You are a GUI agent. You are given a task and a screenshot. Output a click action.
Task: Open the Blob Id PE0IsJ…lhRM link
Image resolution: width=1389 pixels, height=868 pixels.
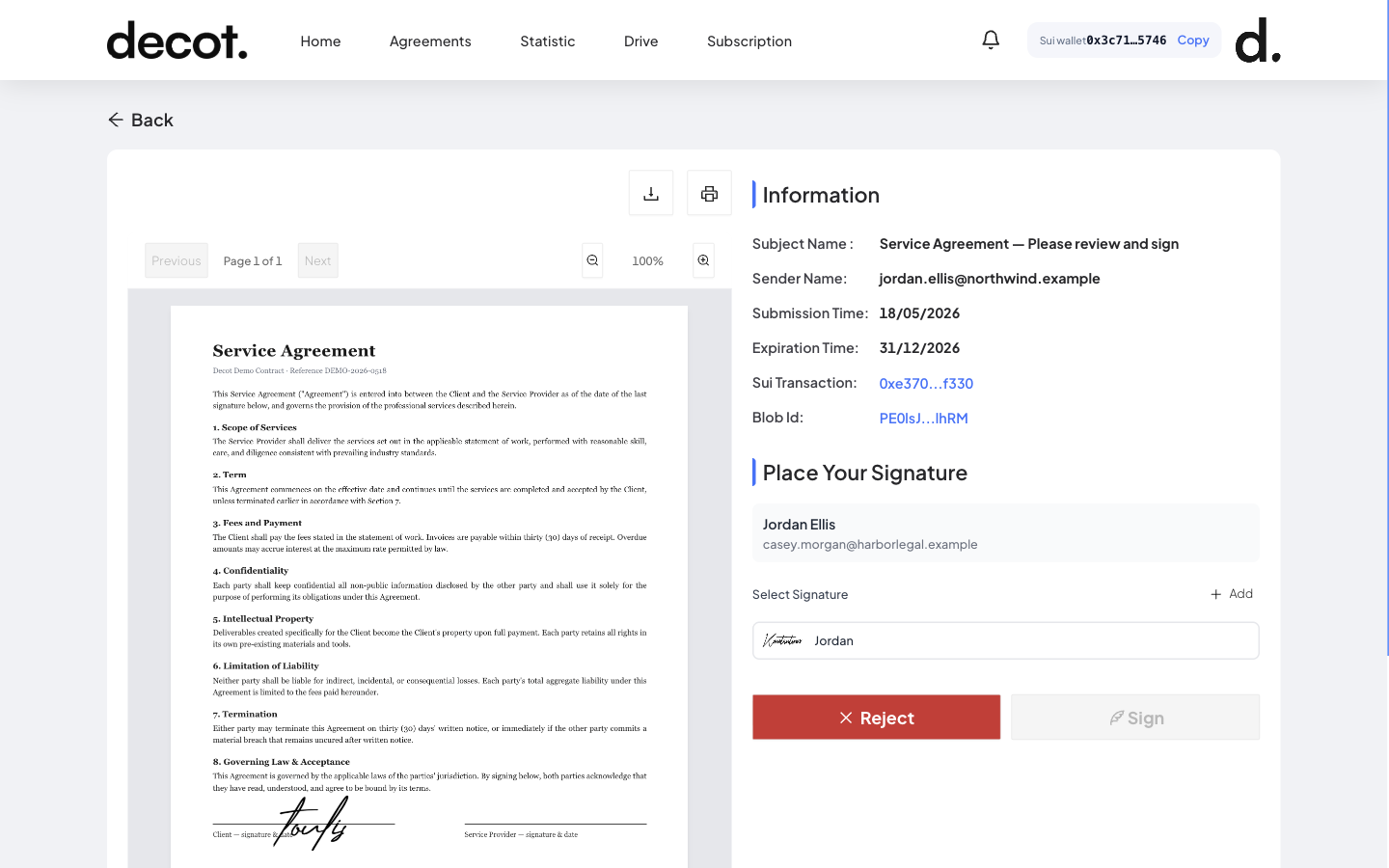click(923, 418)
